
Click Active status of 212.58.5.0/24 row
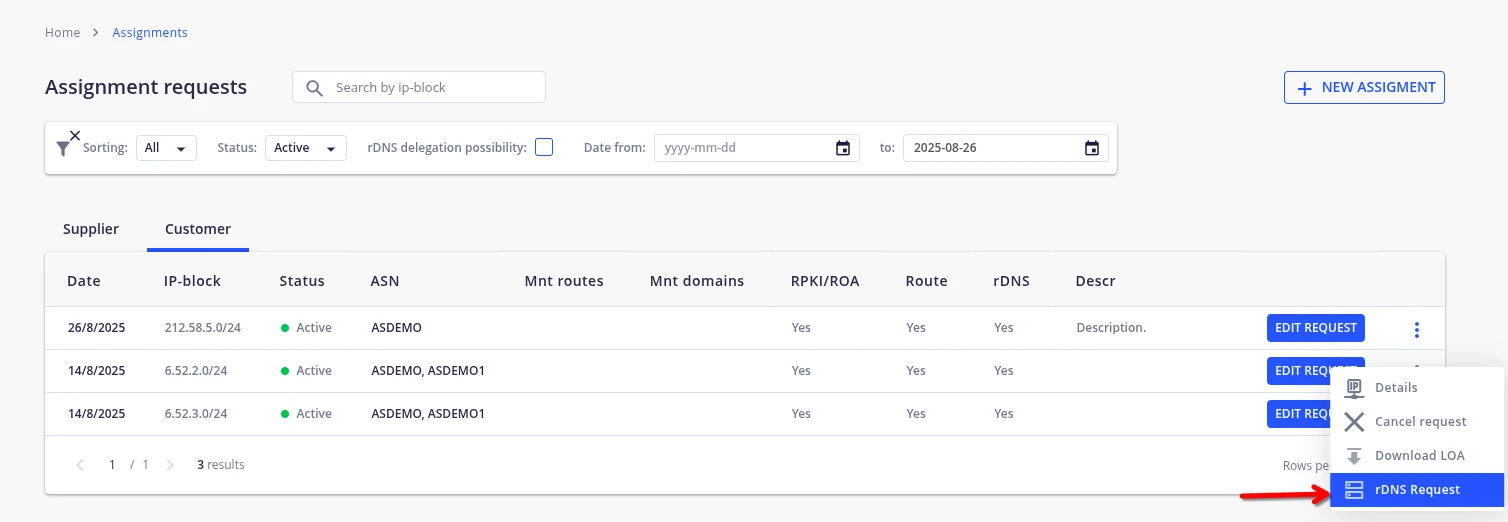point(306,328)
